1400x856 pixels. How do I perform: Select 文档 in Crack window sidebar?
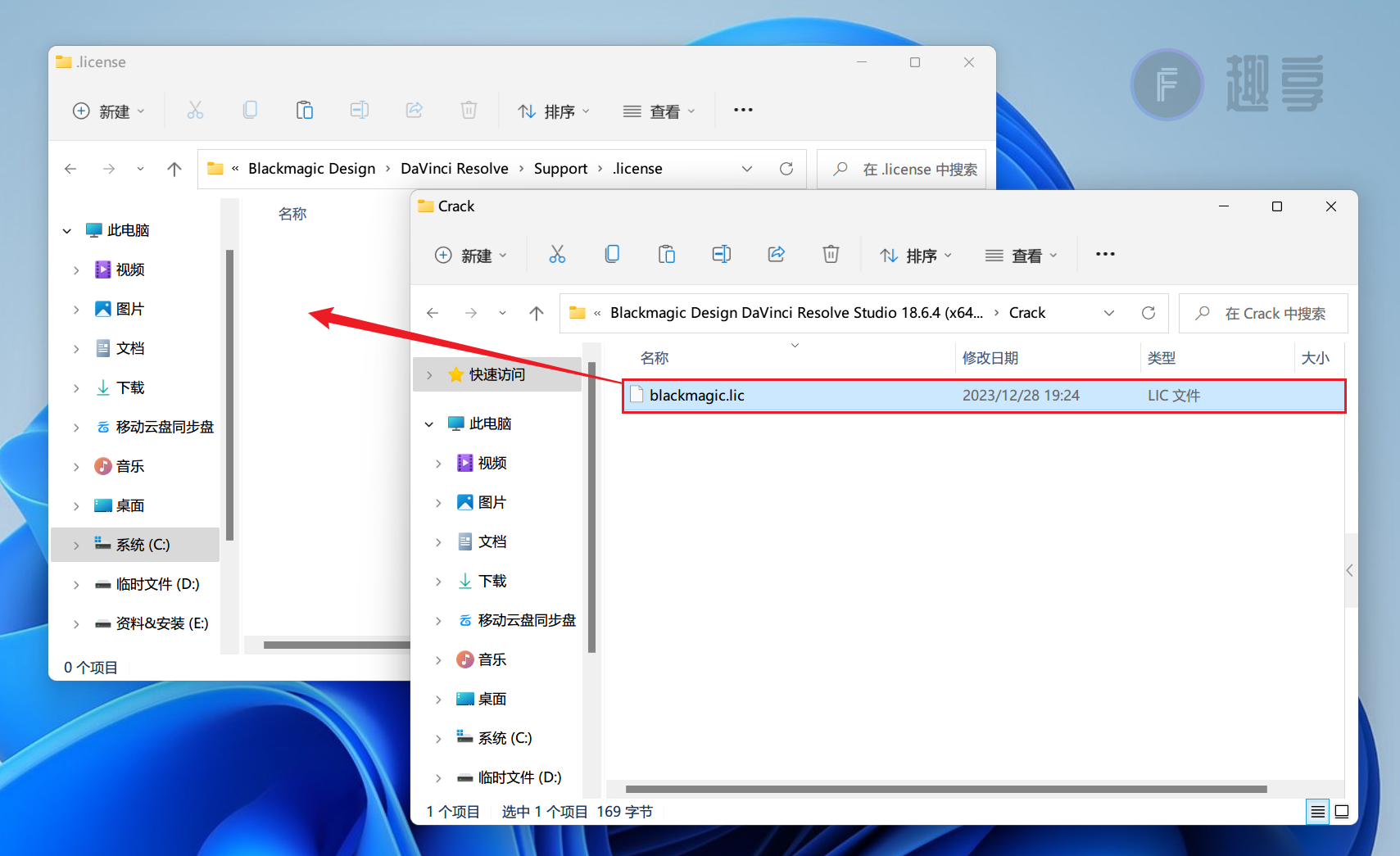pyautogui.click(x=492, y=542)
